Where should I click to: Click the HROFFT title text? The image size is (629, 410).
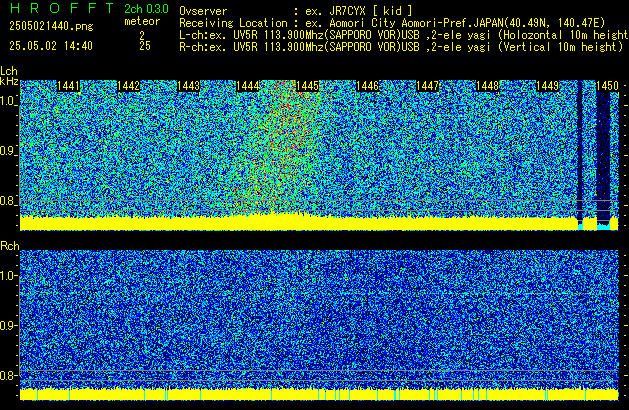tap(62, 8)
